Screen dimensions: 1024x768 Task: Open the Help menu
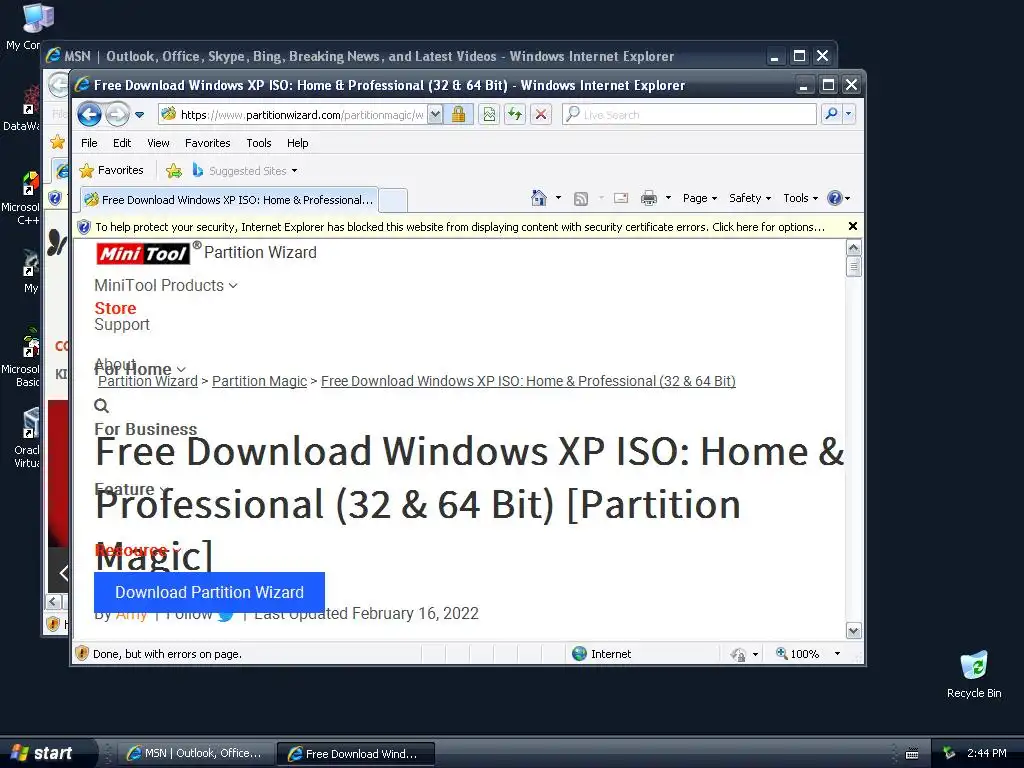[297, 143]
